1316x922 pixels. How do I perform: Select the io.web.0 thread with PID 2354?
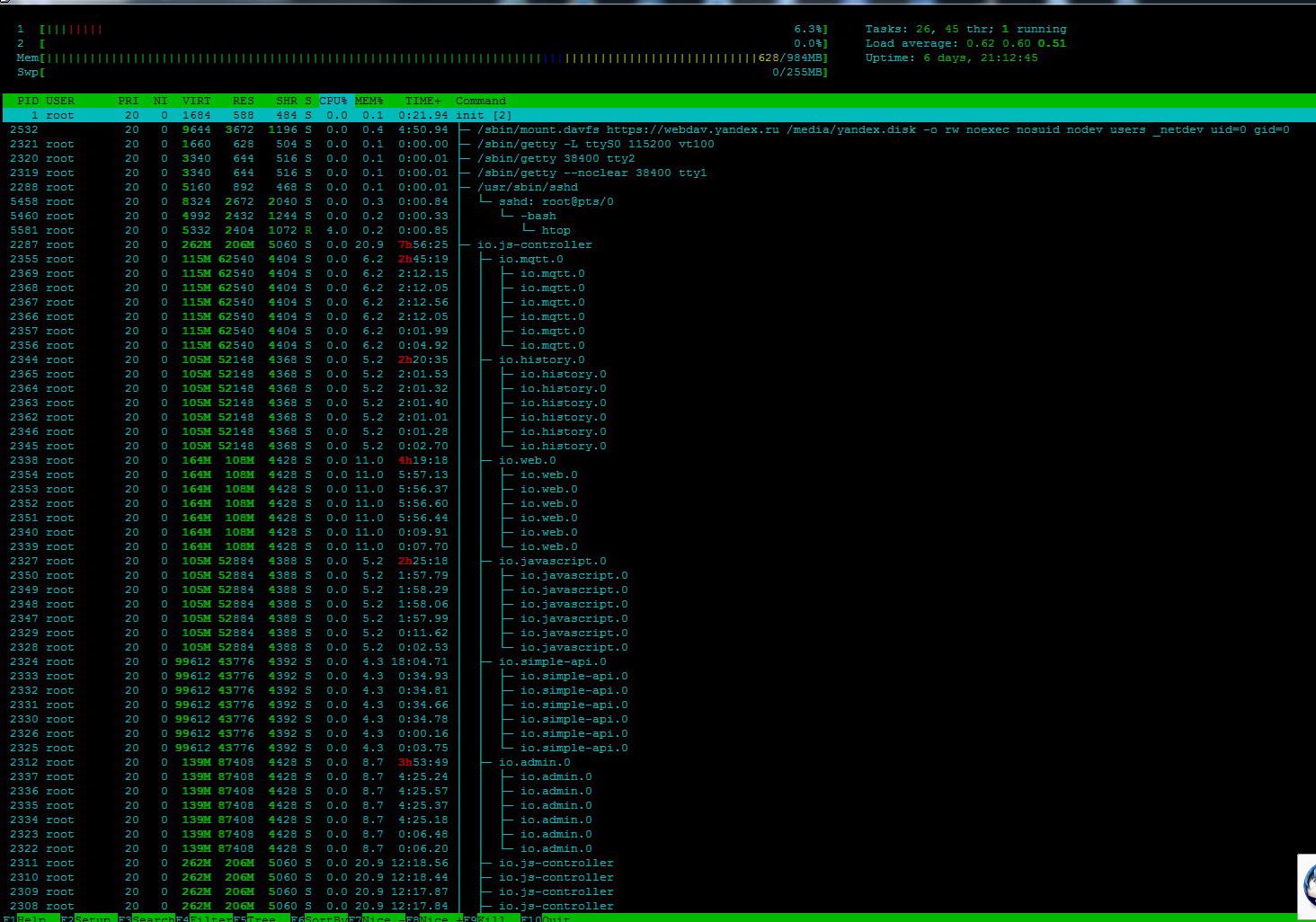pyautogui.click(x=658, y=474)
